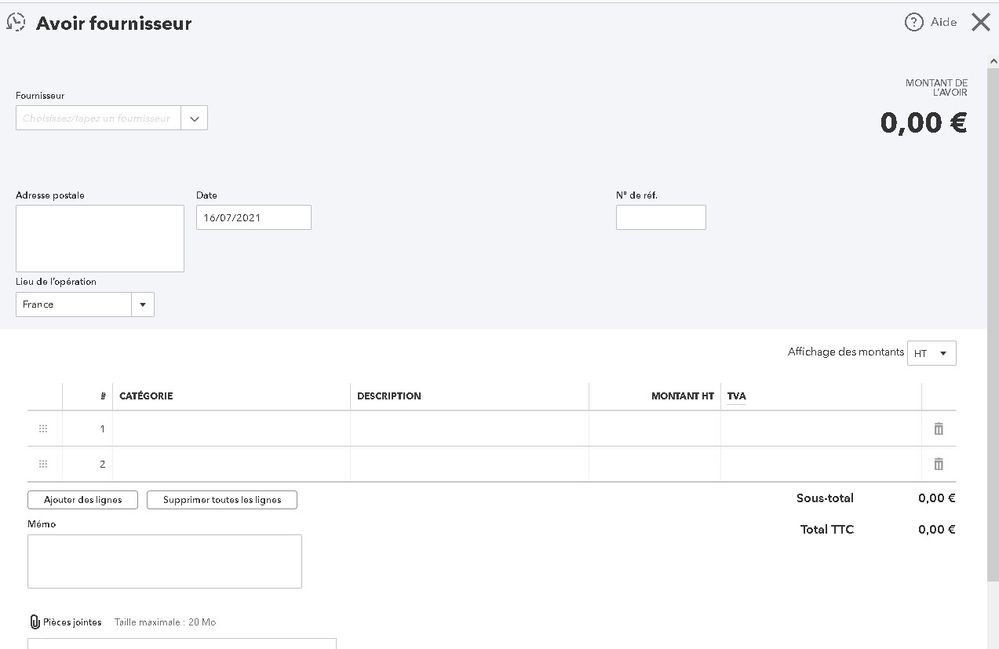Delete line 2 with trash icon
999x649 pixels.
(938, 464)
